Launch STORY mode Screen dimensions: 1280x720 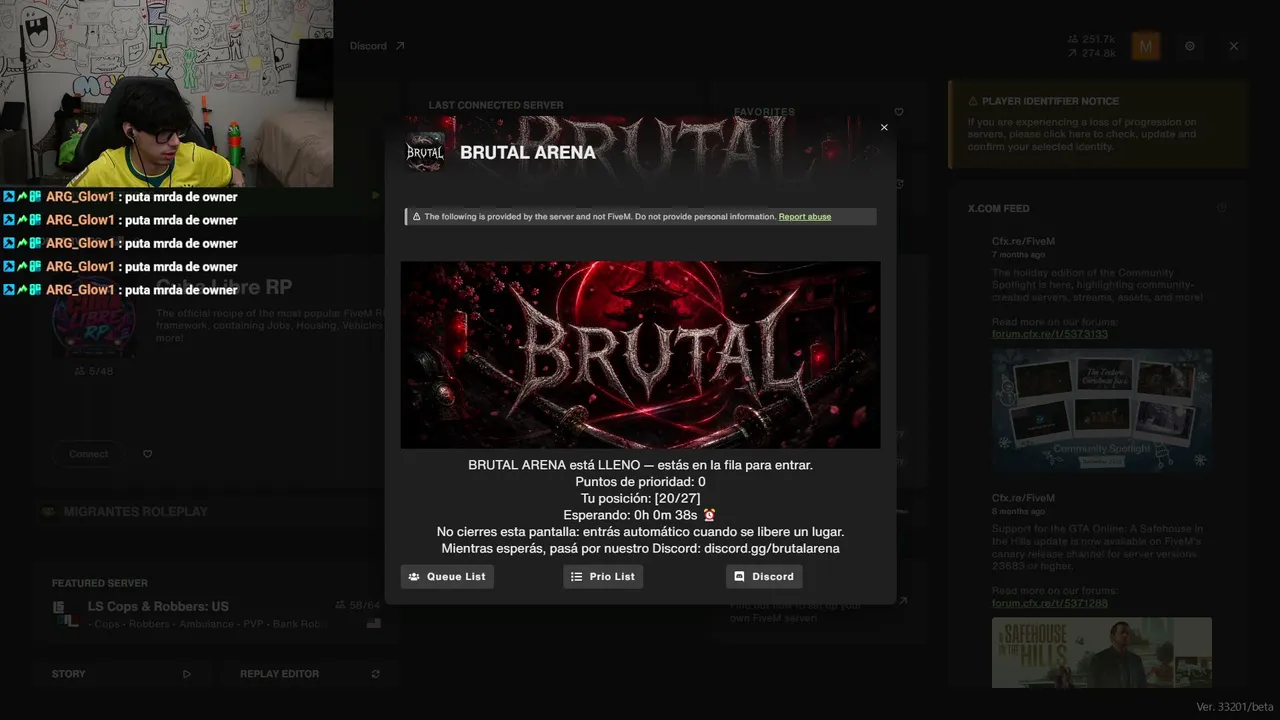point(121,674)
